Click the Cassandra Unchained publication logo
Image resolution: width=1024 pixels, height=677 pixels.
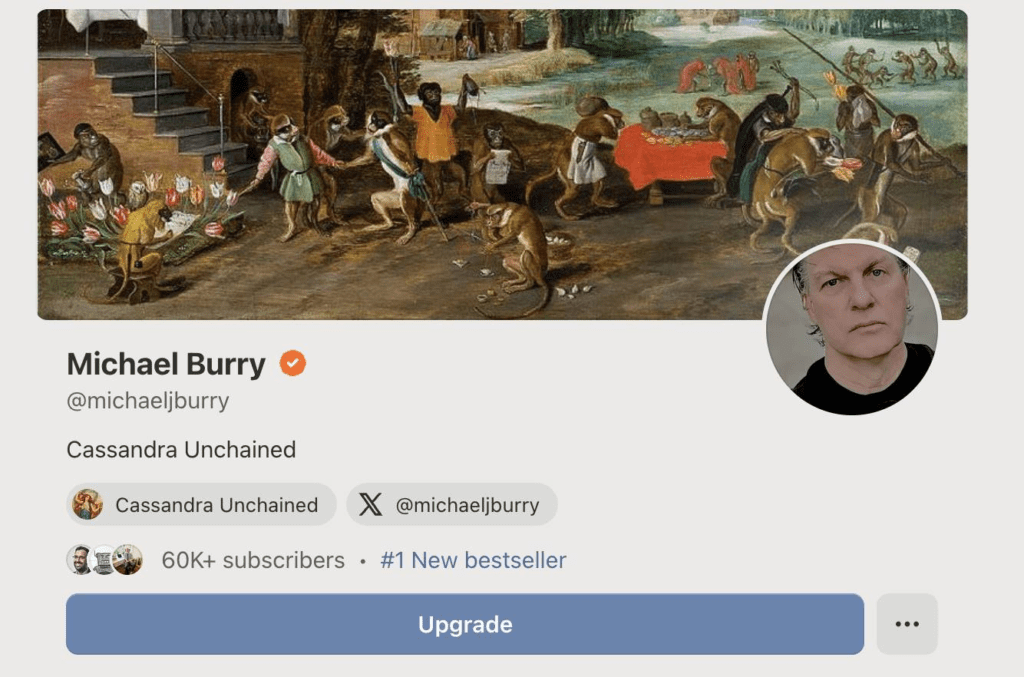[x=88, y=505]
